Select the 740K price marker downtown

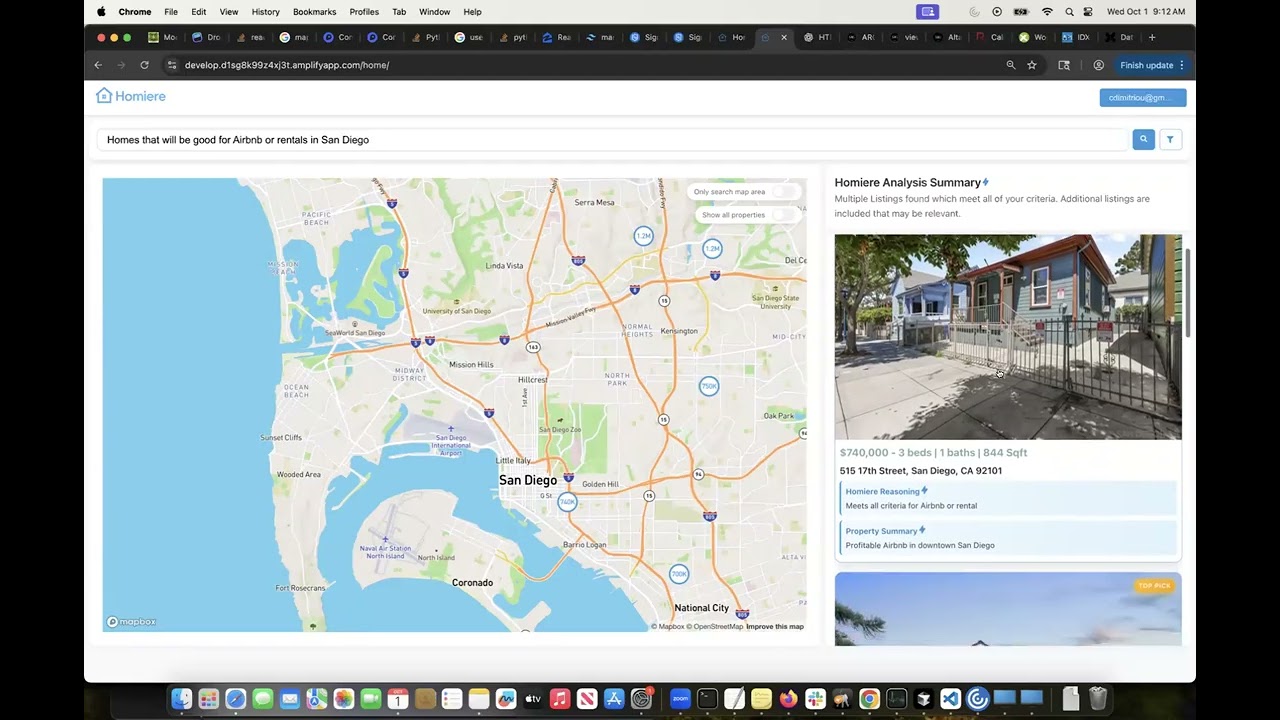click(567, 502)
